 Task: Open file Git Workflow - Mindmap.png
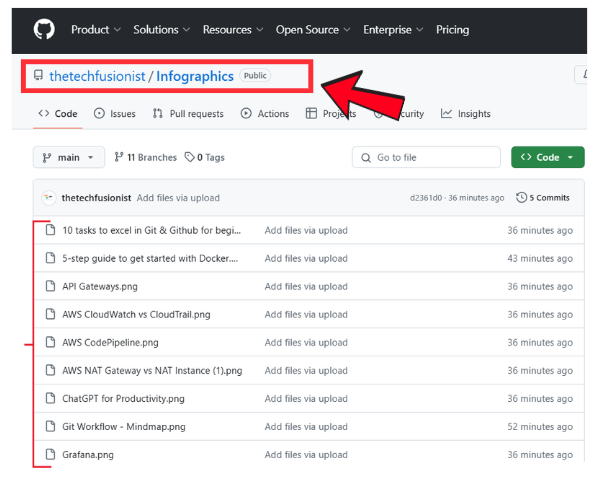click(124, 427)
